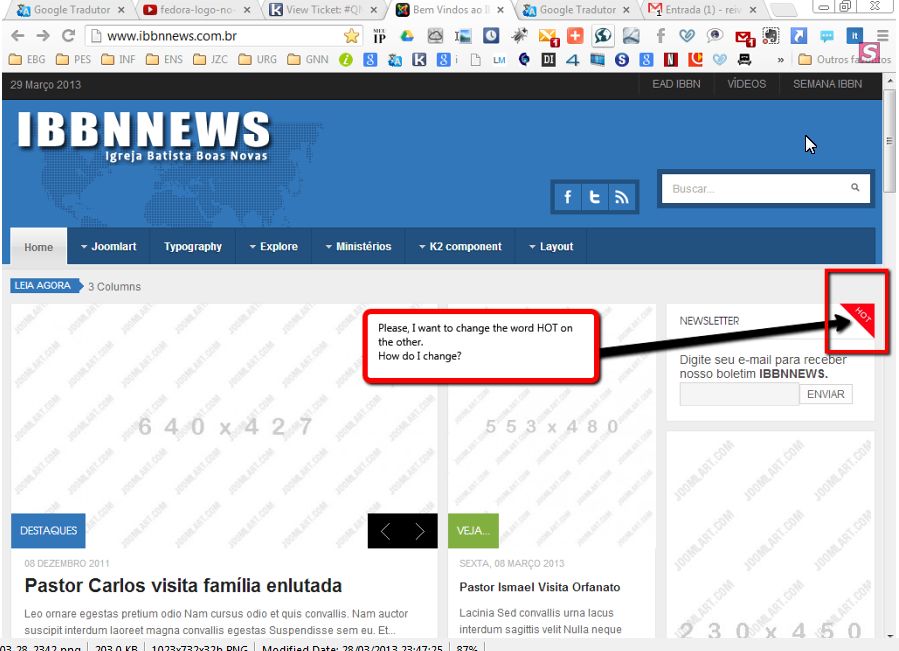Open the red Gmail checker extension
Screen dimensions: 899x651
tap(744, 38)
